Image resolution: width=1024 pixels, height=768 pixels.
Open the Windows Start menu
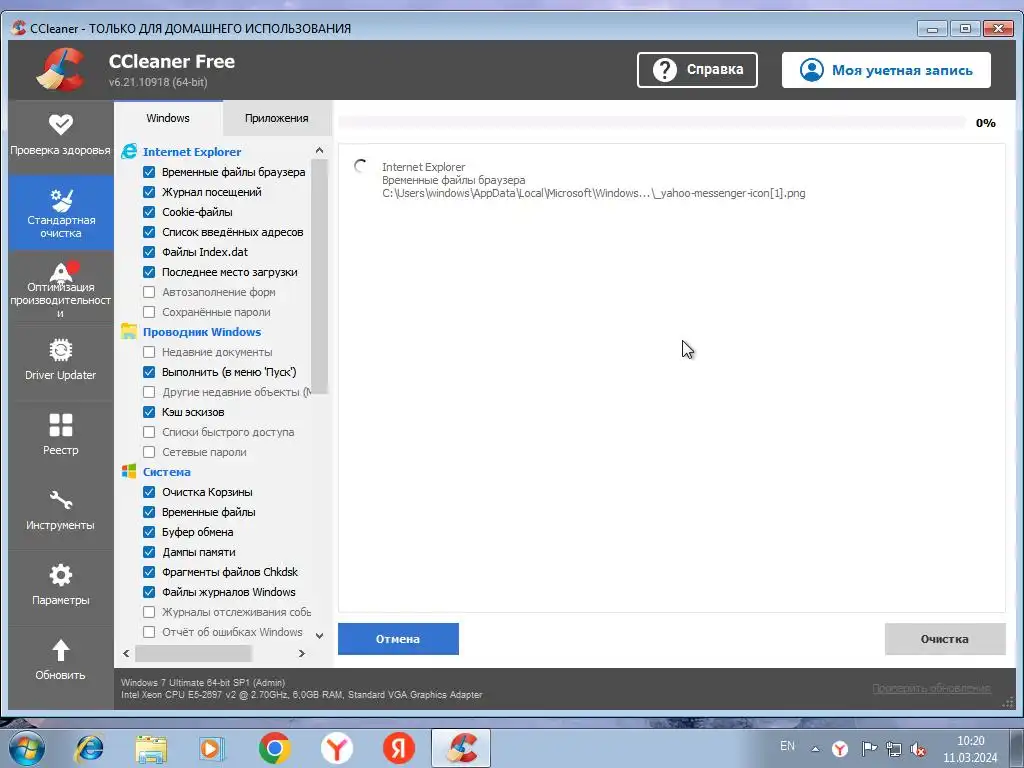tap(26, 748)
